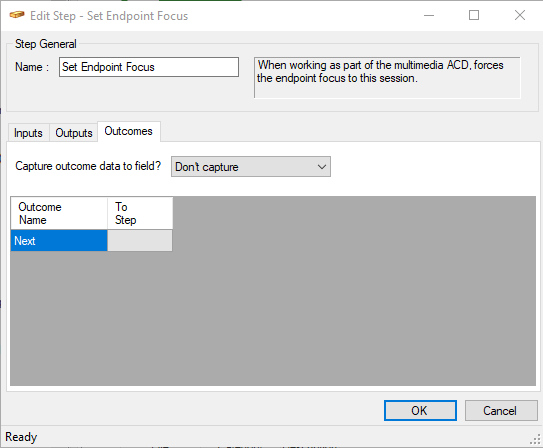The image size is (543, 448).
Task: Switch to the Inputs tab
Action: tap(28, 133)
